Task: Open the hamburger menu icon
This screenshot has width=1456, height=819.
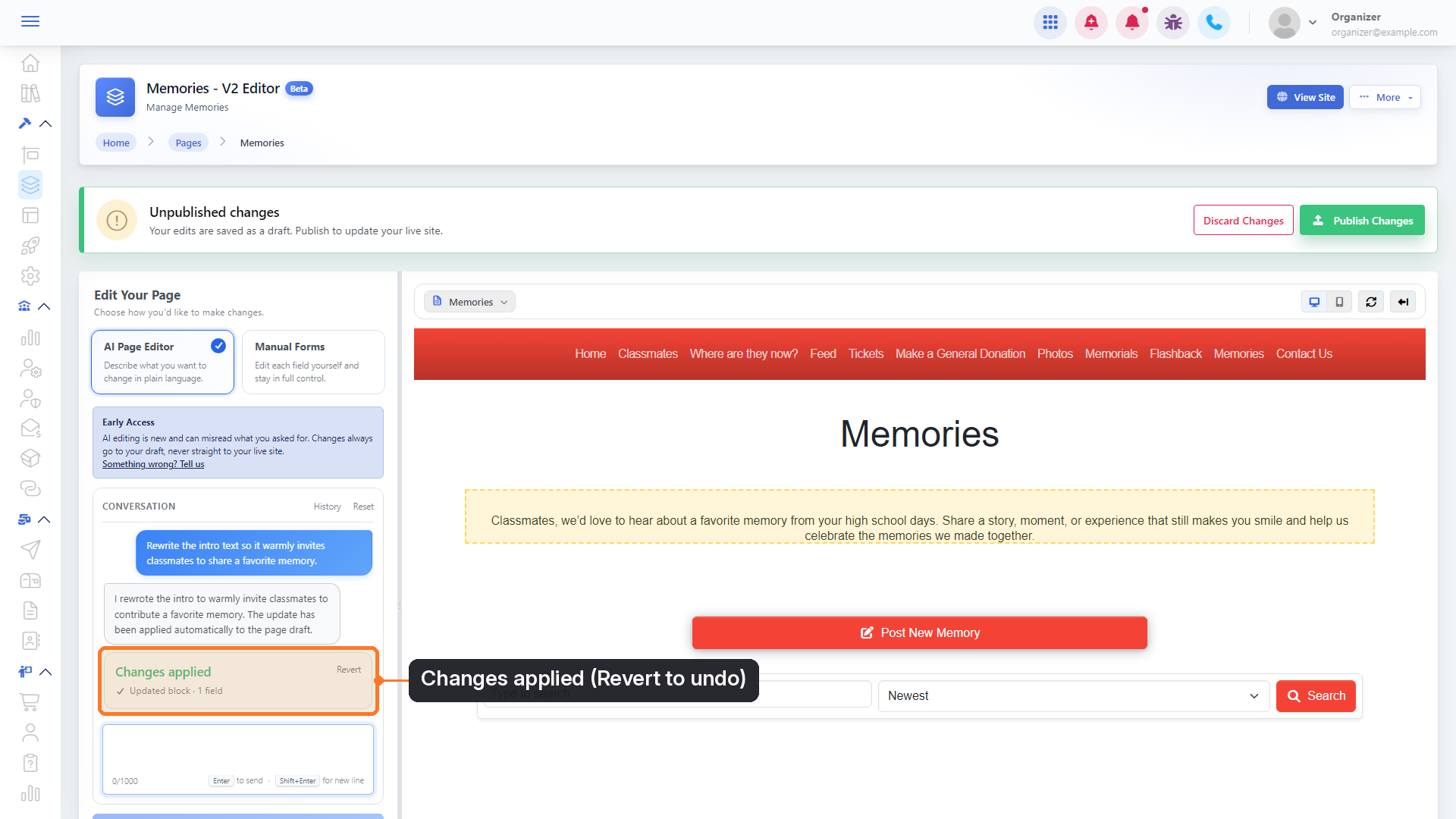Action: tap(30, 21)
